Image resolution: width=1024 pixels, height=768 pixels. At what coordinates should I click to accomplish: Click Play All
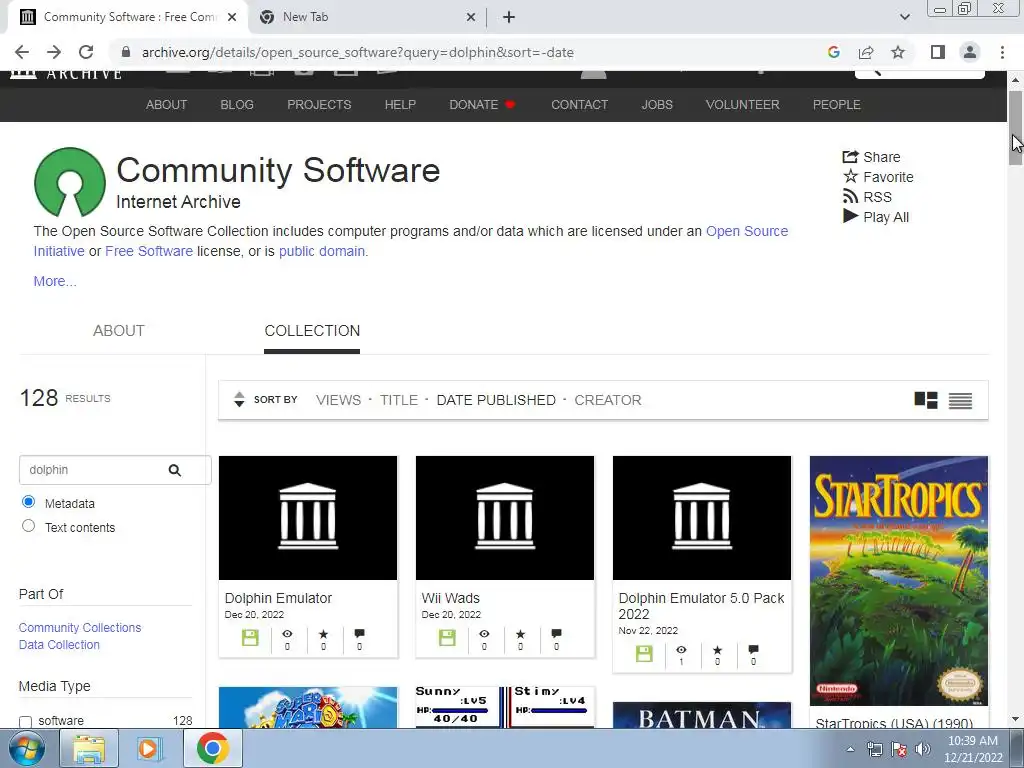coord(876,217)
